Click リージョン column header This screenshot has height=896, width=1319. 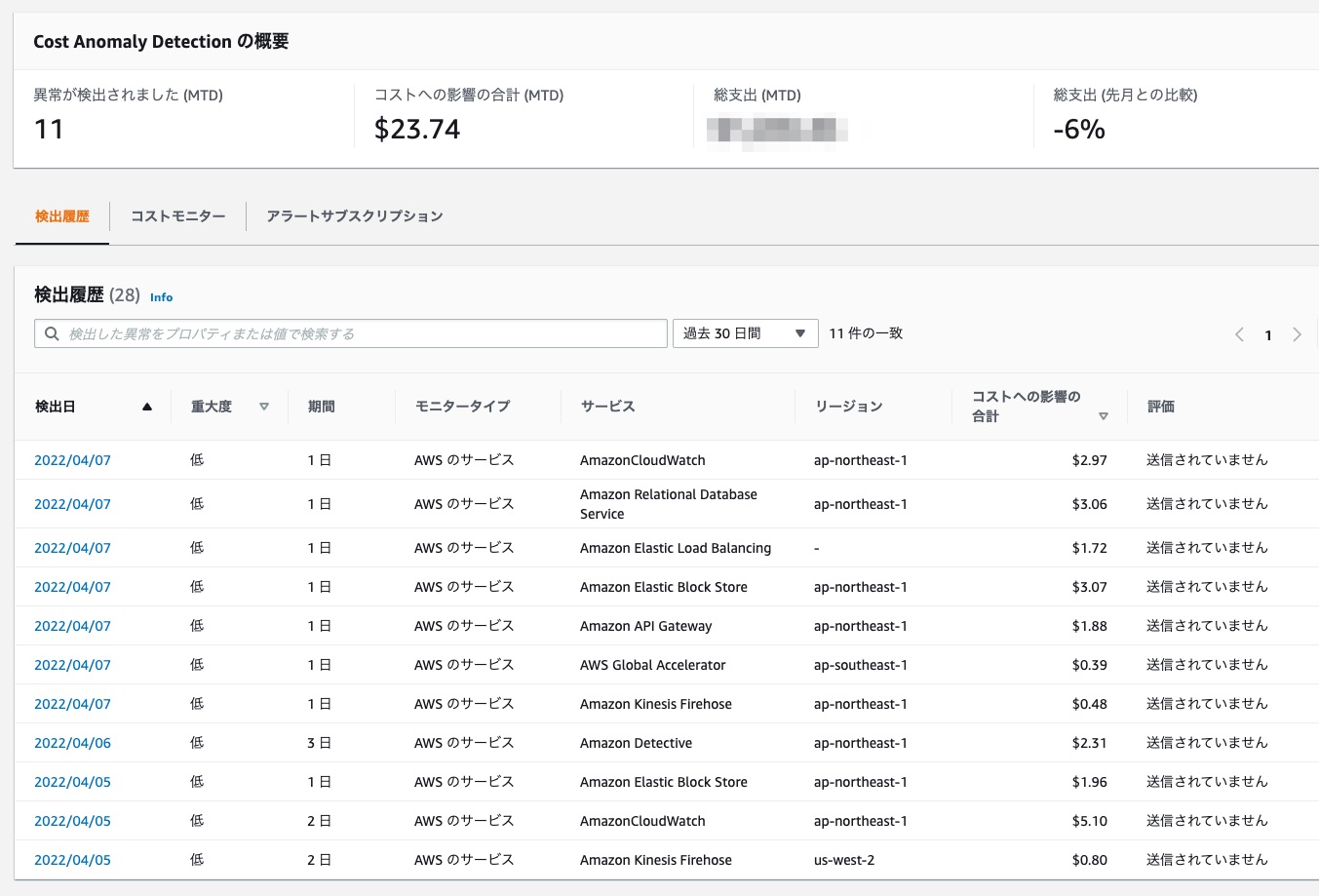point(848,407)
